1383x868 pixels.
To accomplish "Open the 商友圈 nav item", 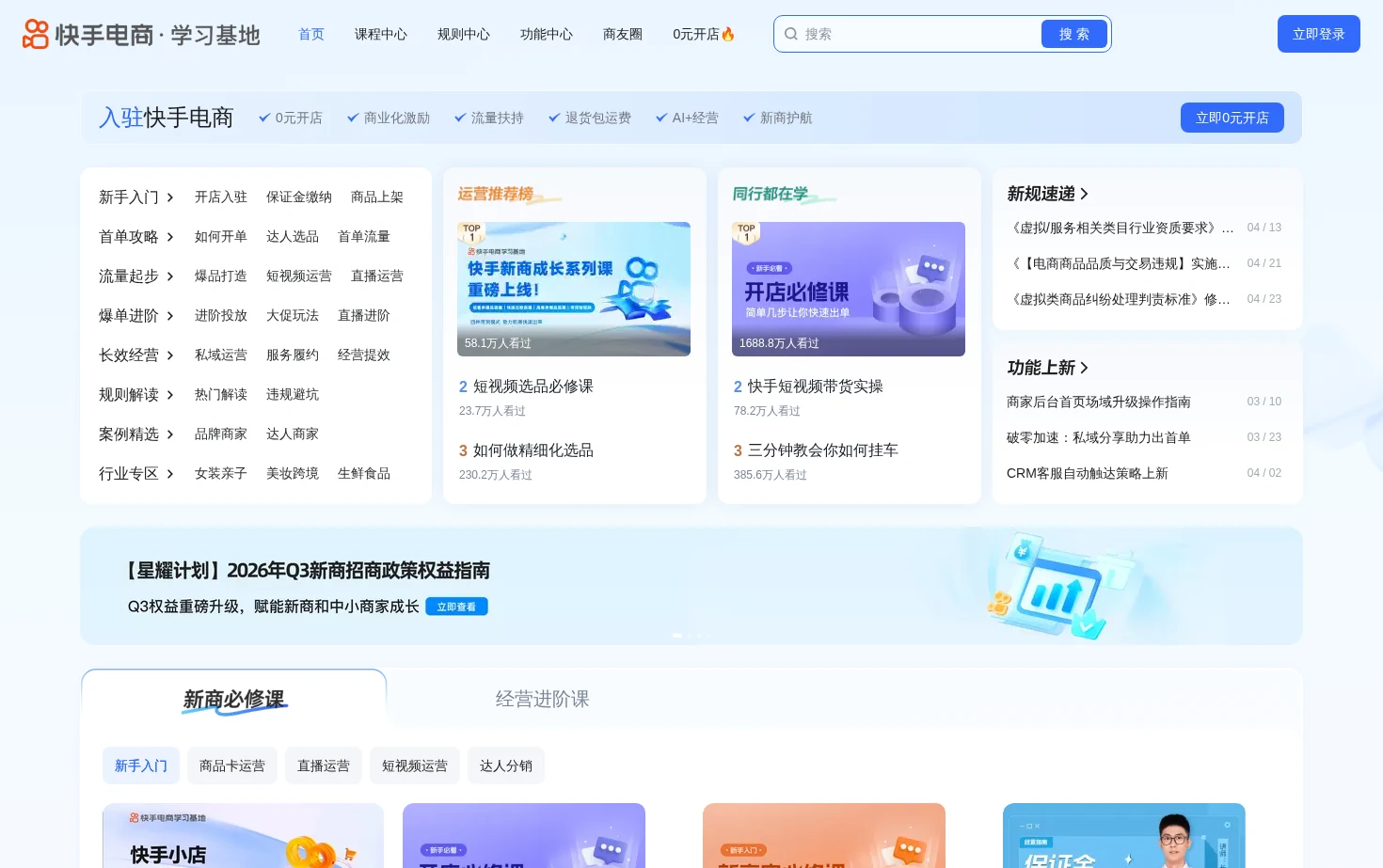I will point(623,34).
